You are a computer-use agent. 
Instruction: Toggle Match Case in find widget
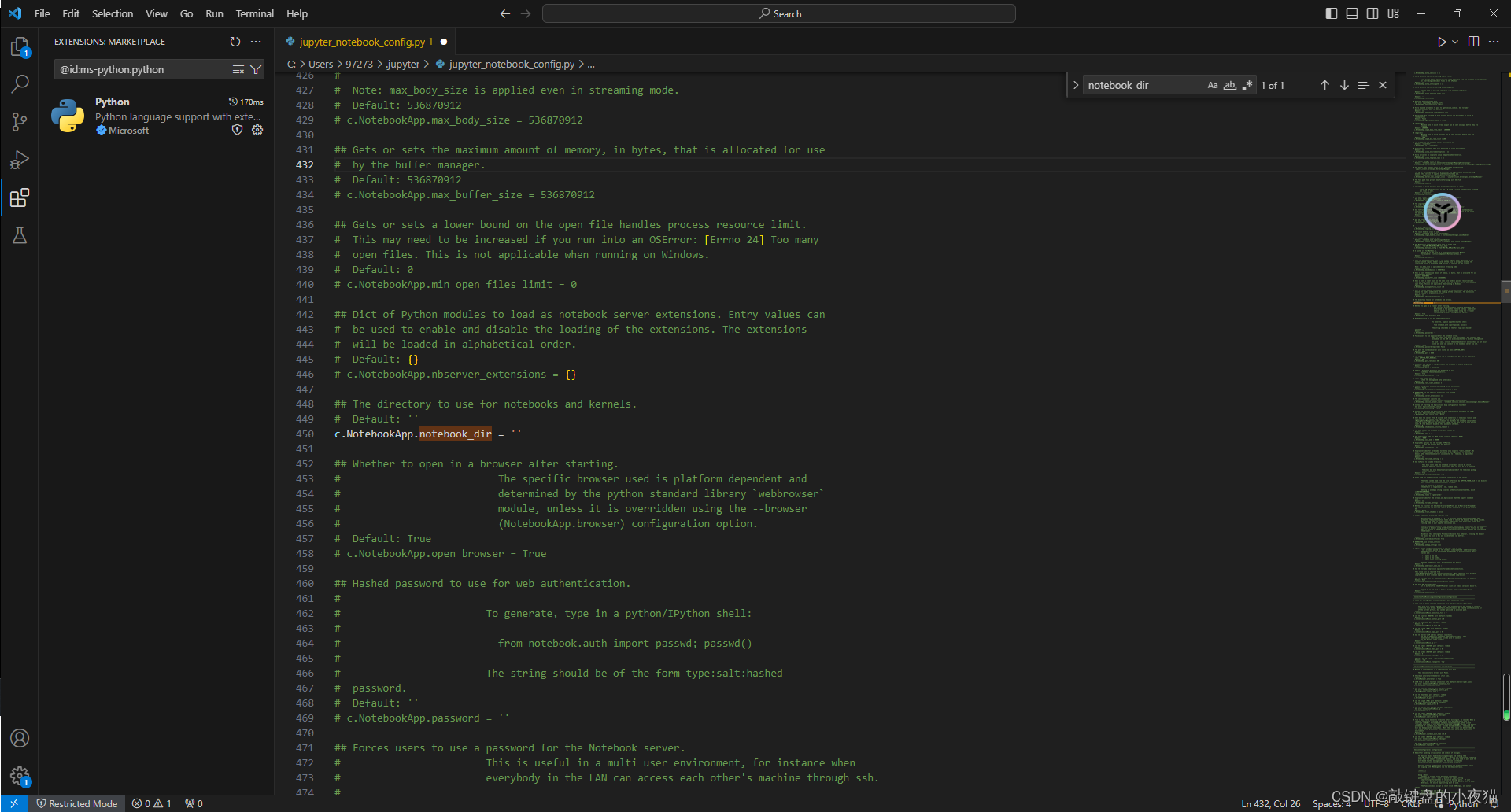coord(1213,85)
